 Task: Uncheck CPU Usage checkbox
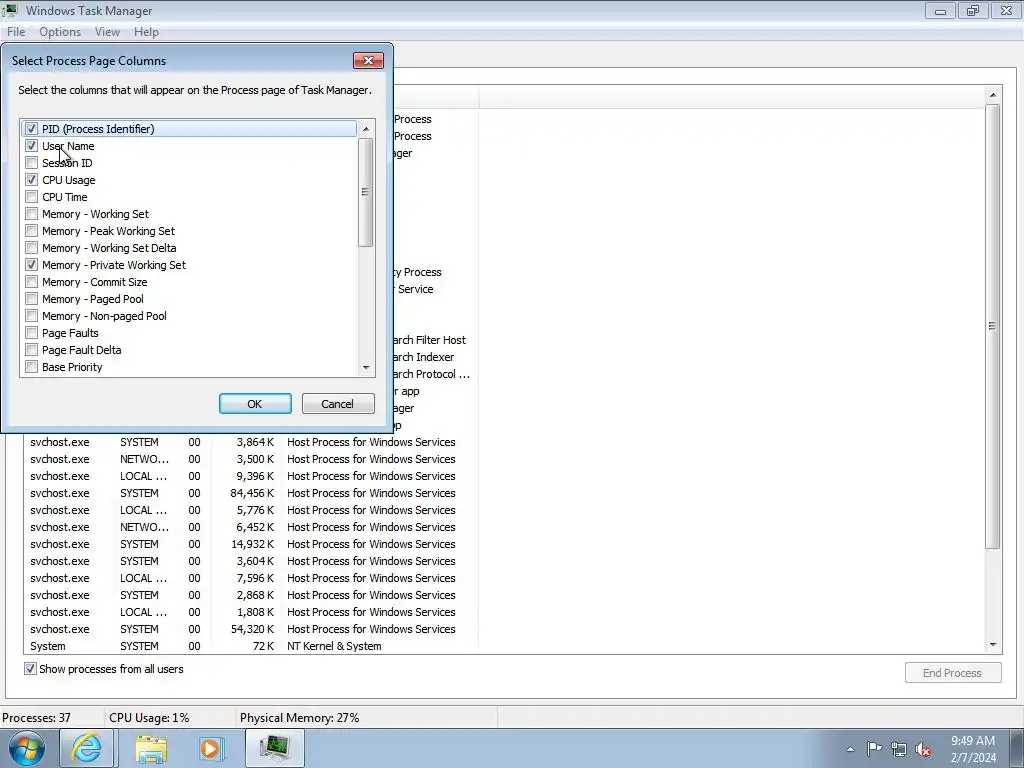pos(31,180)
